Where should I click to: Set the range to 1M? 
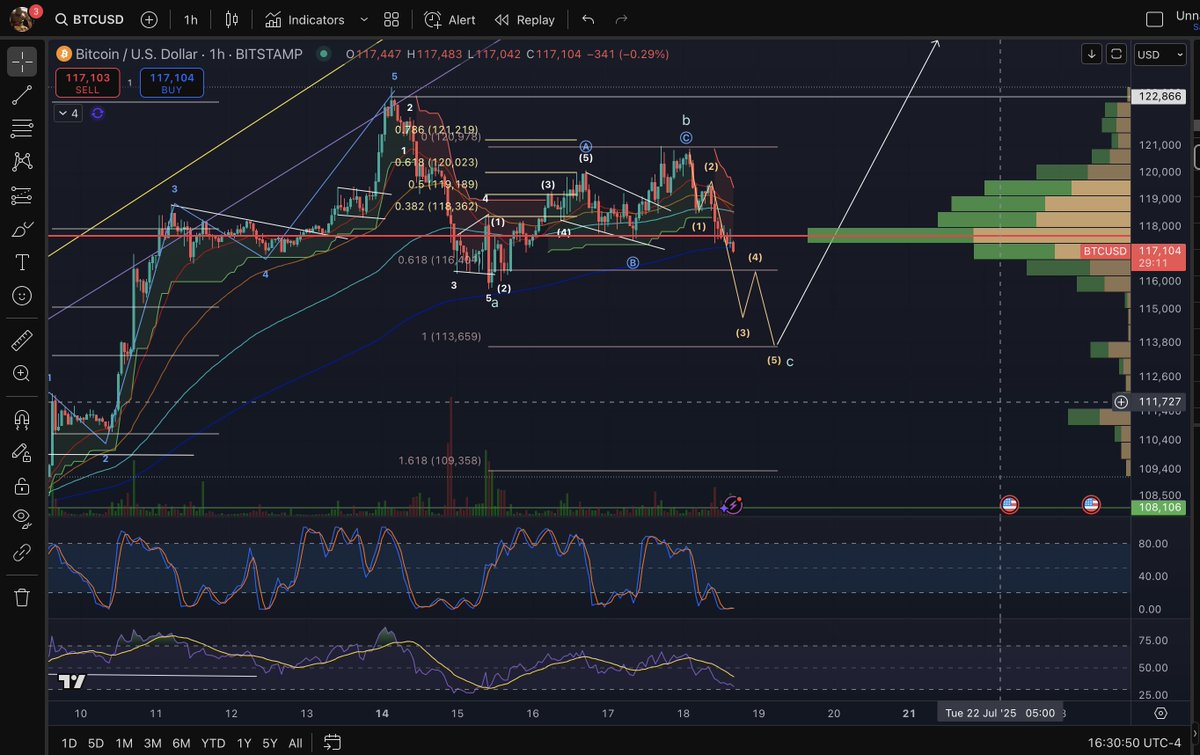click(124, 743)
